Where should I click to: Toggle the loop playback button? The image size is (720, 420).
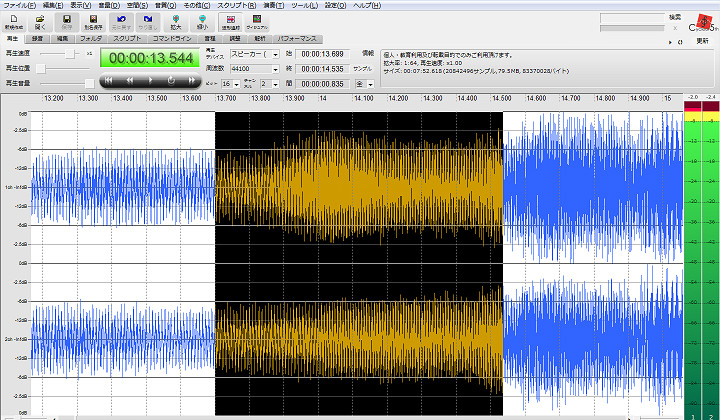tap(171, 79)
